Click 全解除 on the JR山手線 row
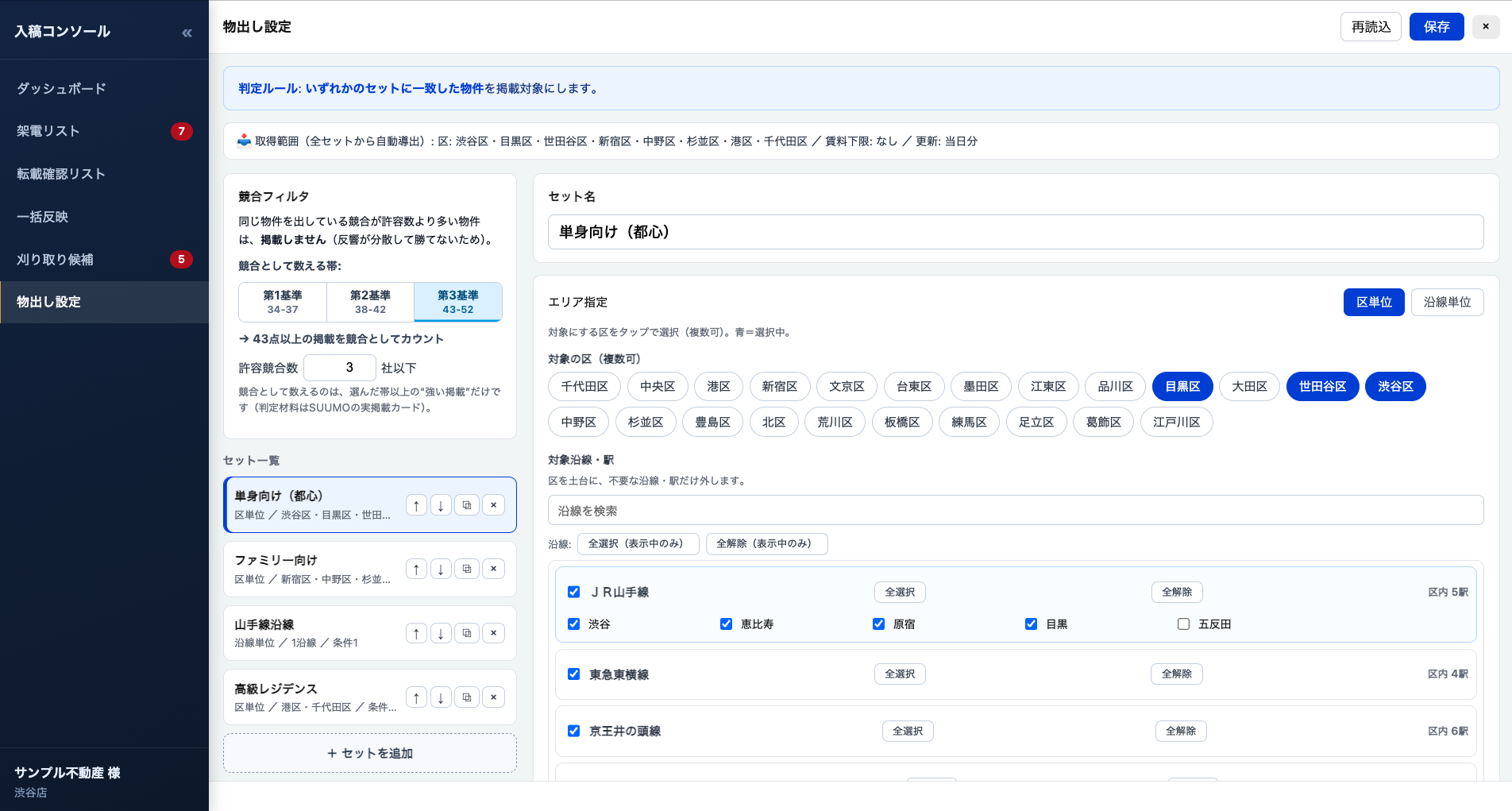 click(1177, 592)
